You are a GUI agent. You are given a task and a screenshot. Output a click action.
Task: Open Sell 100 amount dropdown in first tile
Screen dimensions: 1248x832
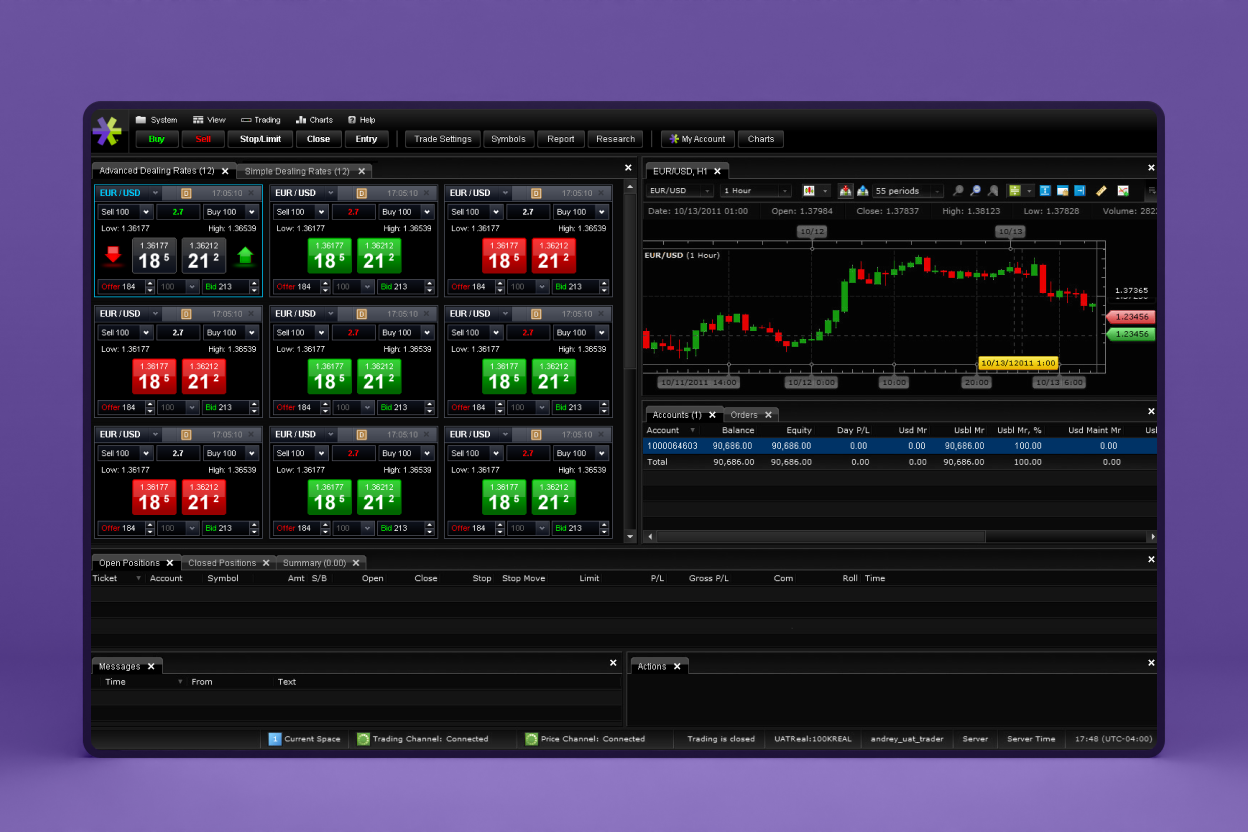146,212
